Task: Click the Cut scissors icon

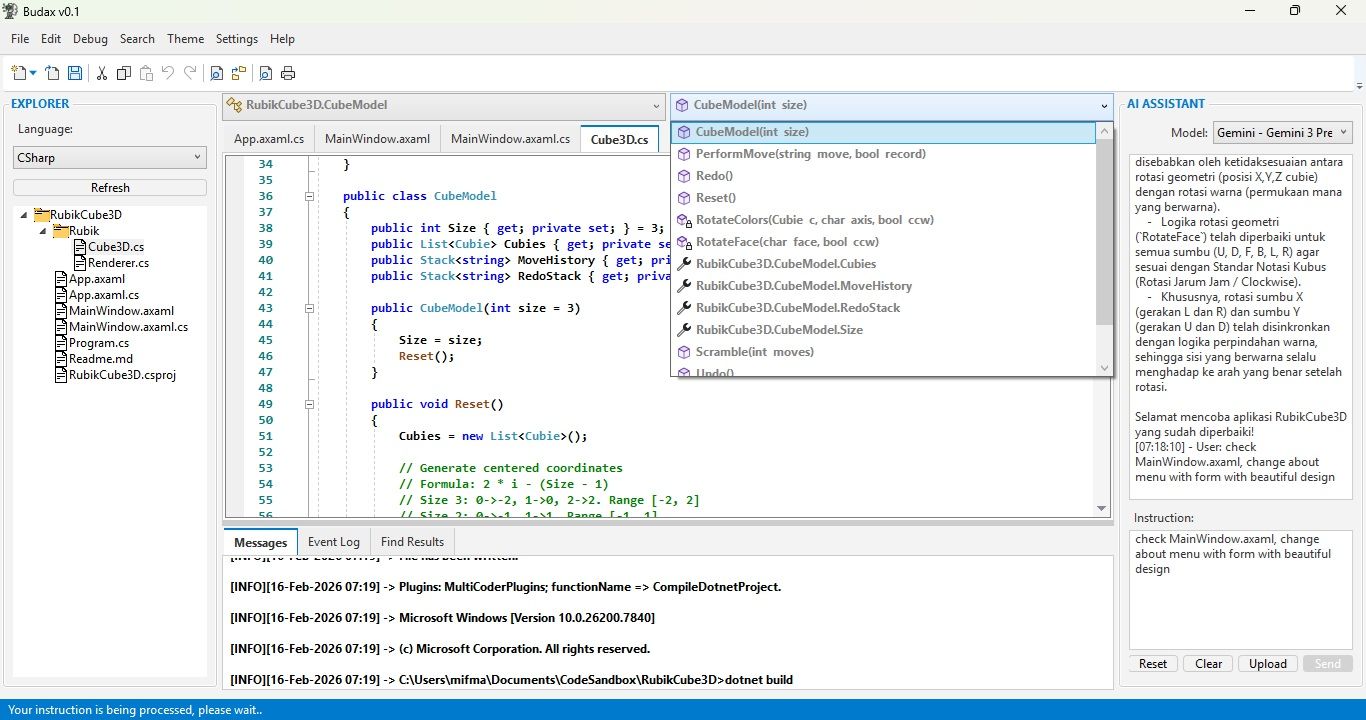Action: 101,73
